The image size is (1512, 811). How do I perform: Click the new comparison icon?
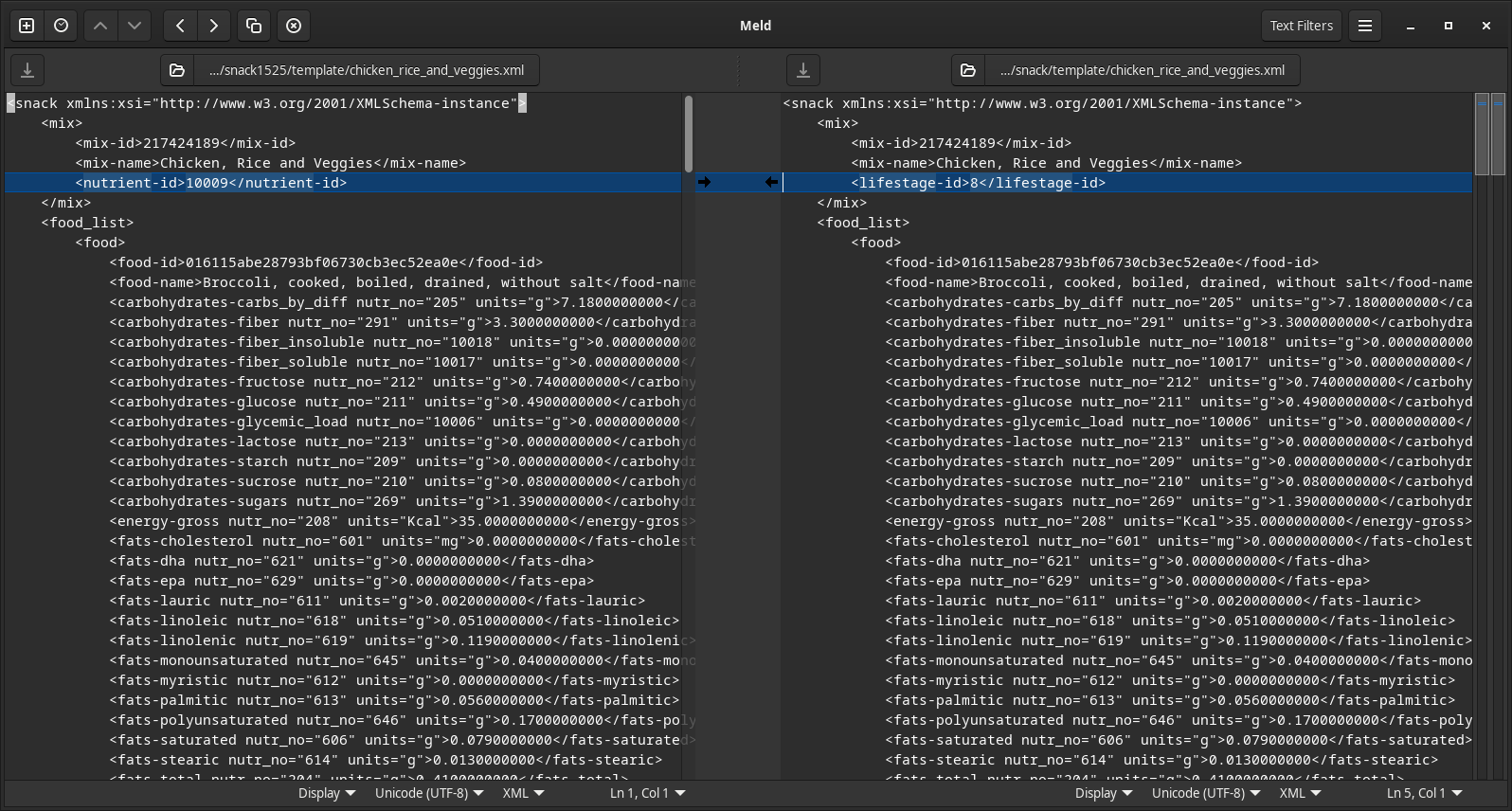(x=27, y=26)
